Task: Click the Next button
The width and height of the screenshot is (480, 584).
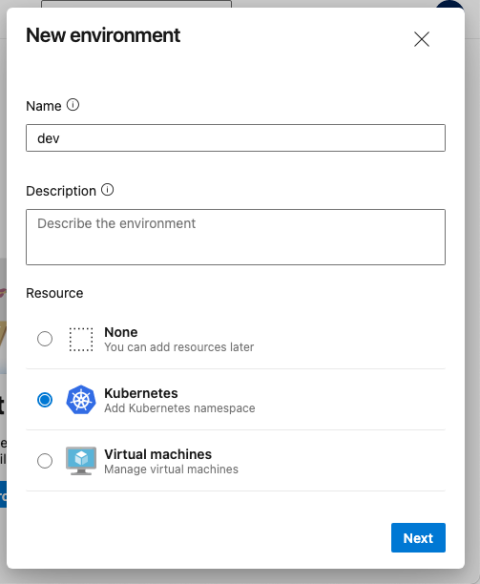Action: click(x=418, y=538)
